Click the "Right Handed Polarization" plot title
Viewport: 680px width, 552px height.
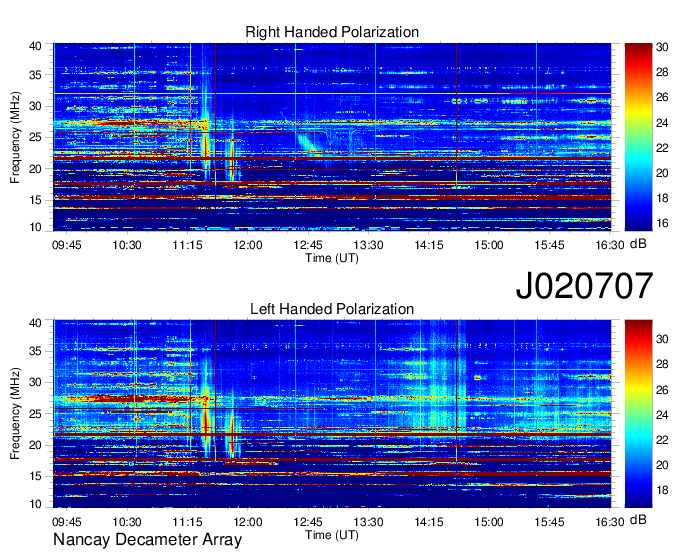[332, 32]
